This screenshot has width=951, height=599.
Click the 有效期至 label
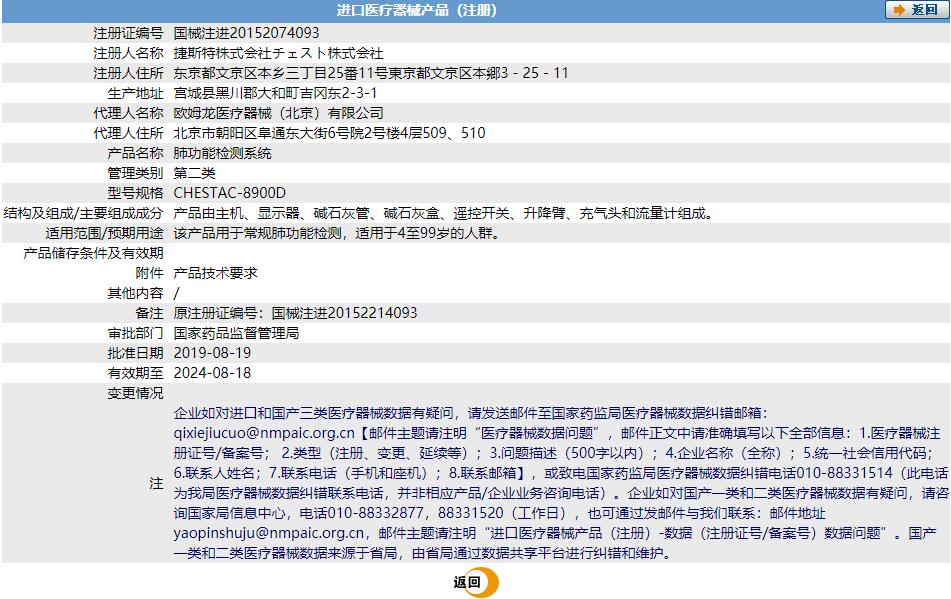point(135,373)
